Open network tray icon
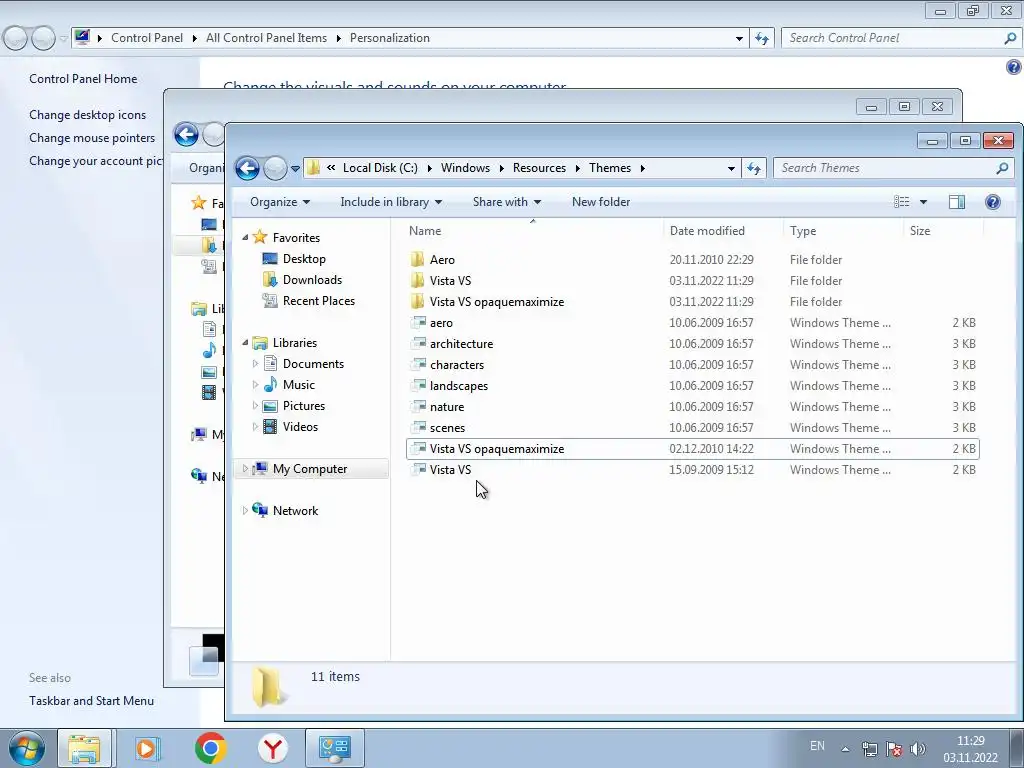 (869, 748)
